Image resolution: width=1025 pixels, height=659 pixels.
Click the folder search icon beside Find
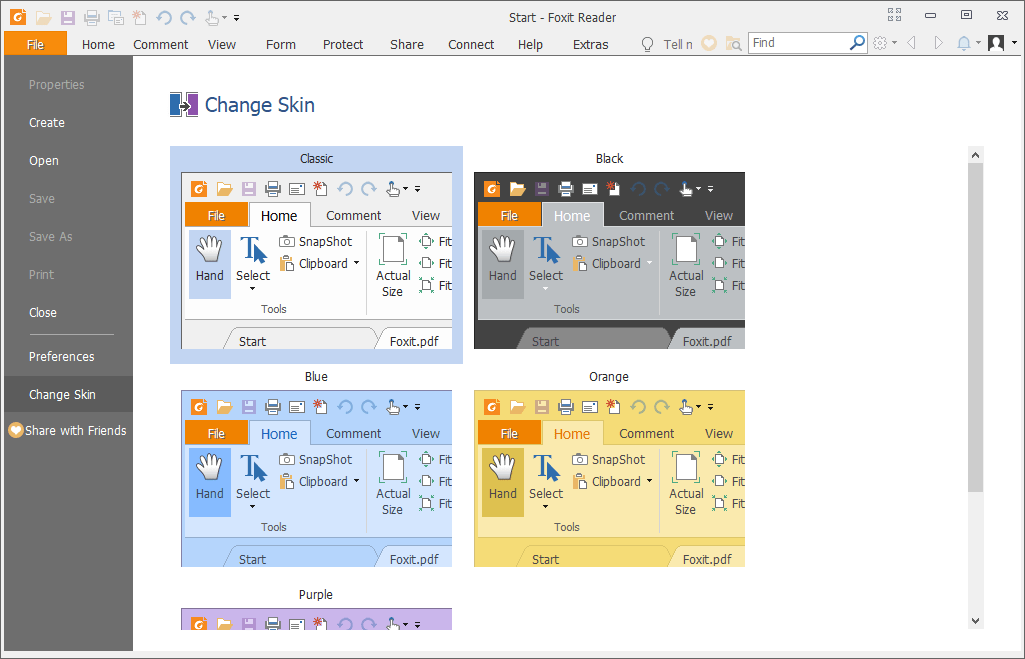(733, 44)
